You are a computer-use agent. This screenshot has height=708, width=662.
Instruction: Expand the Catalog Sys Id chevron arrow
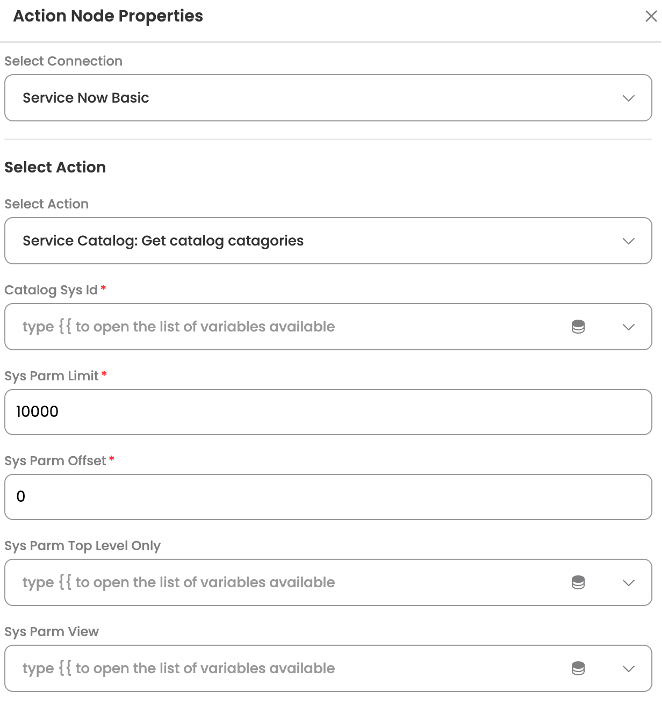628,327
